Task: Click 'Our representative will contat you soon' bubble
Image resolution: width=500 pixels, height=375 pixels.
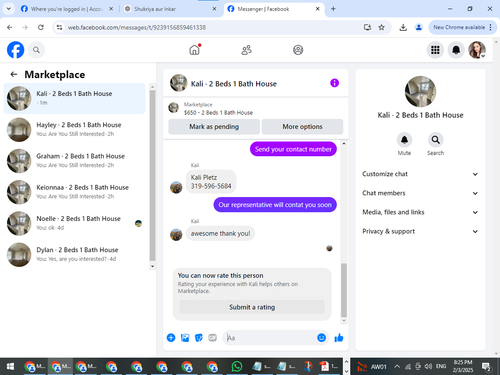Action: 275,205
